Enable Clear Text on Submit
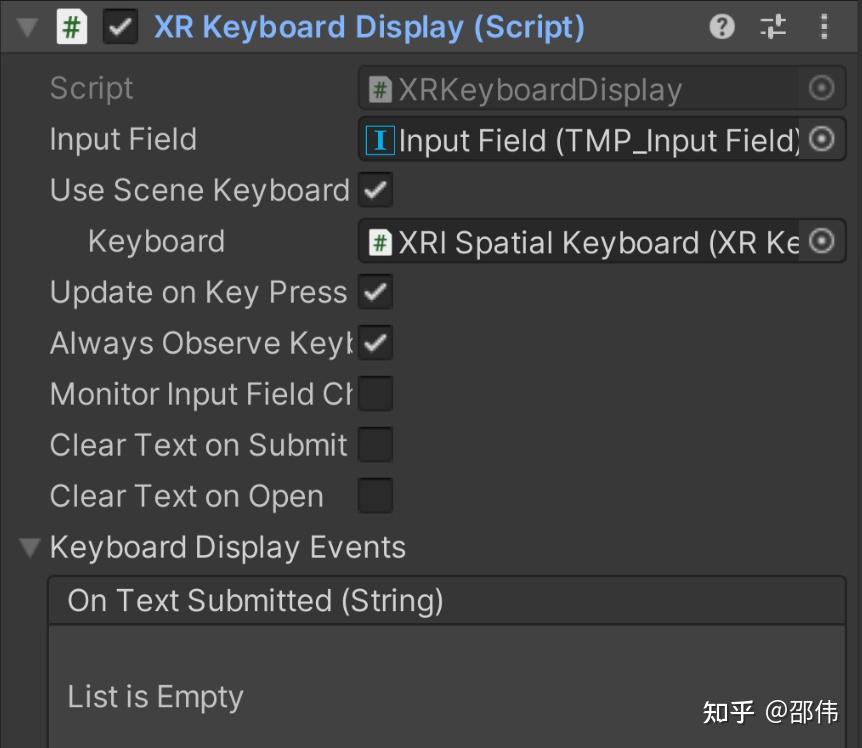Screen dimensions: 862x748 click(376, 444)
